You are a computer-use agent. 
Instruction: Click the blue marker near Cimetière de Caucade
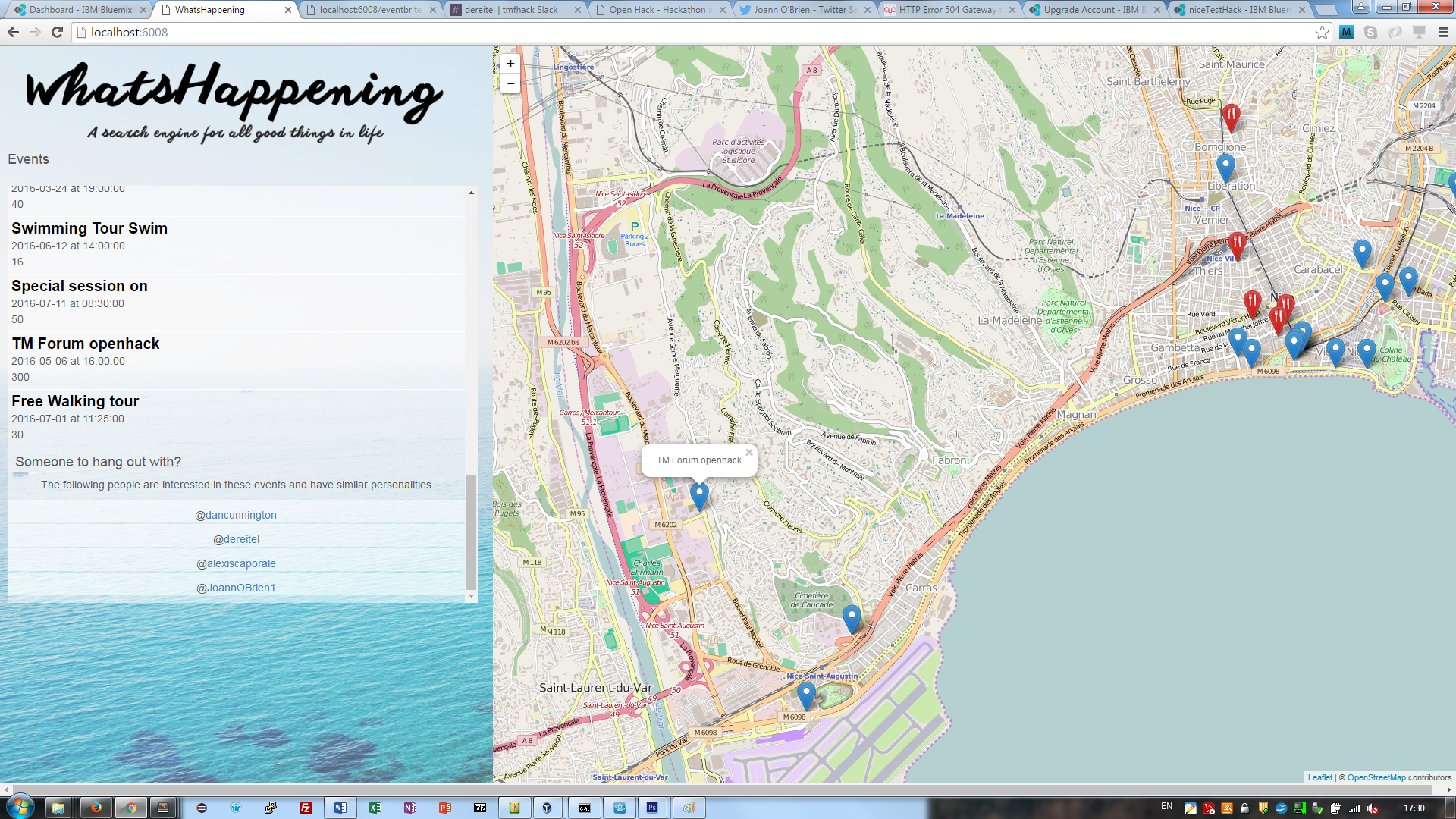click(x=852, y=617)
